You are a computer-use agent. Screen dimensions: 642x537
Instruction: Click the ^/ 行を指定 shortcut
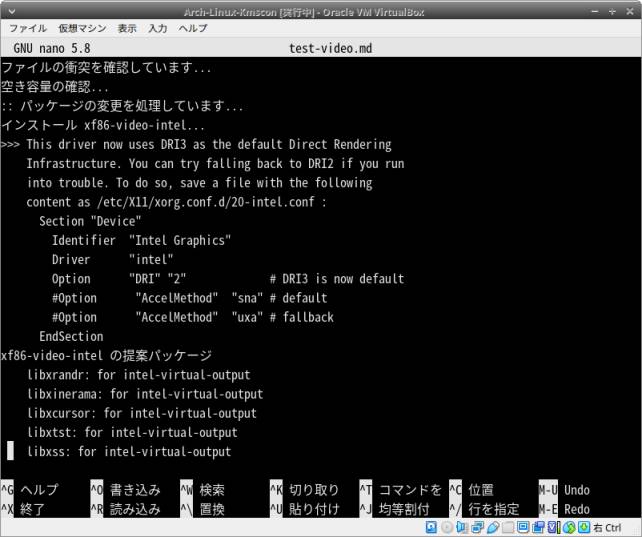click(484, 509)
